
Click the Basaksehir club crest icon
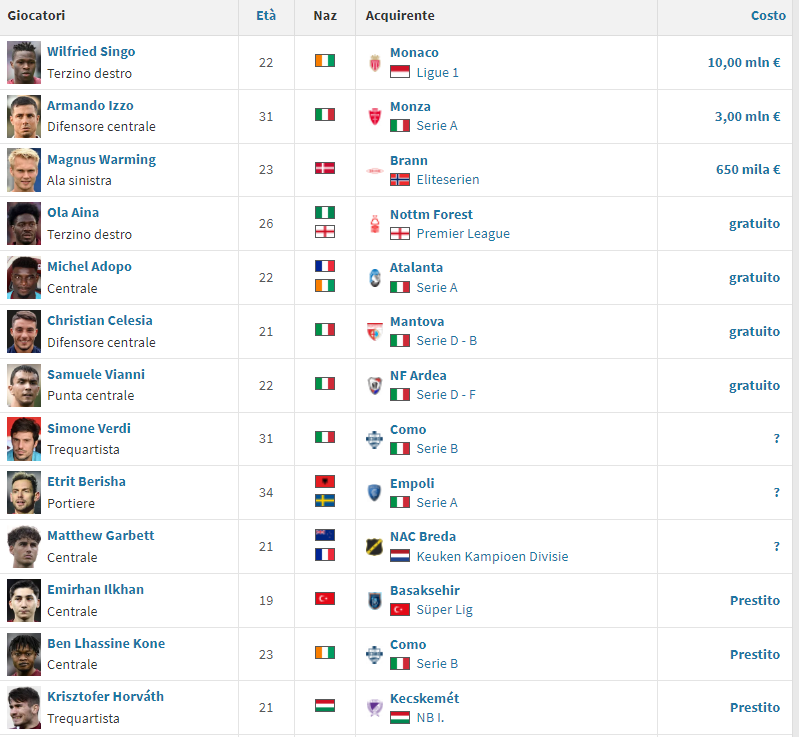pos(375,601)
